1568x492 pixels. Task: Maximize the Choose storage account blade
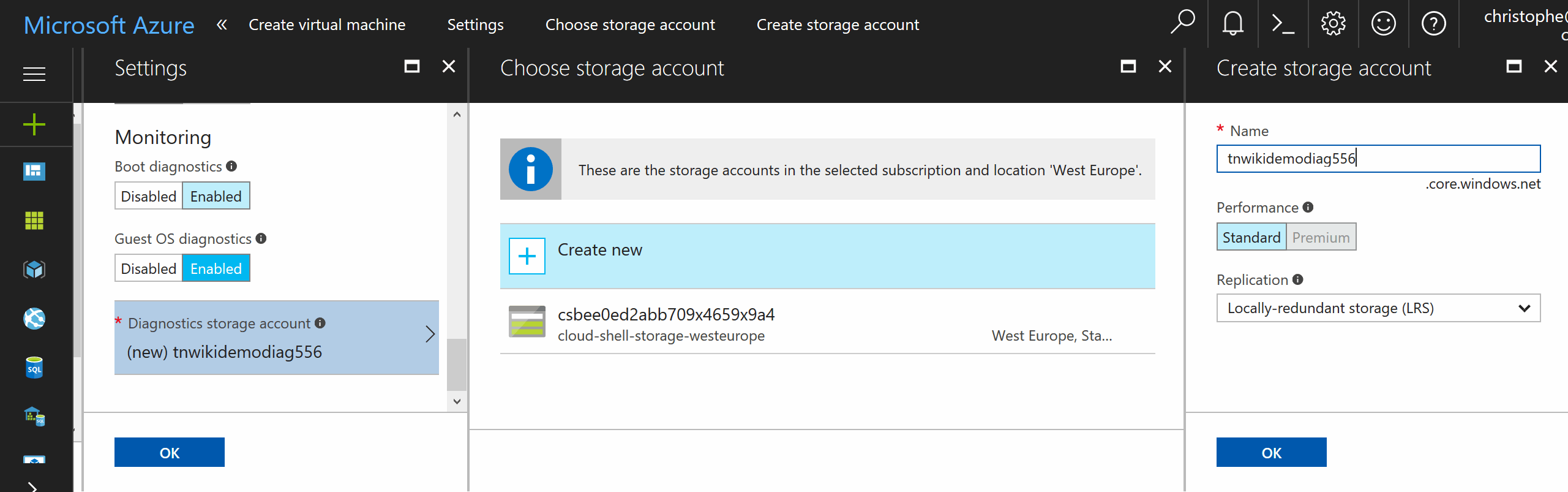tap(1128, 66)
